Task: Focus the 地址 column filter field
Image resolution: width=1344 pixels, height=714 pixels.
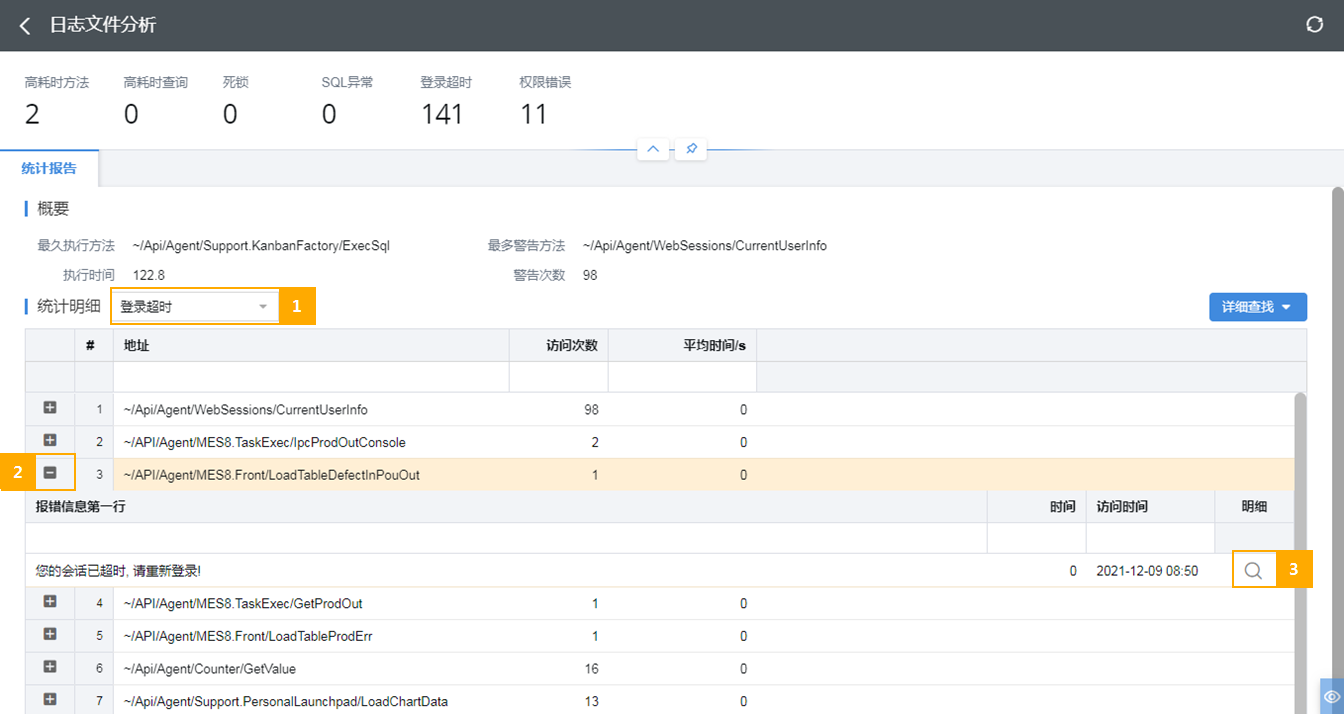Action: [311, 377]
